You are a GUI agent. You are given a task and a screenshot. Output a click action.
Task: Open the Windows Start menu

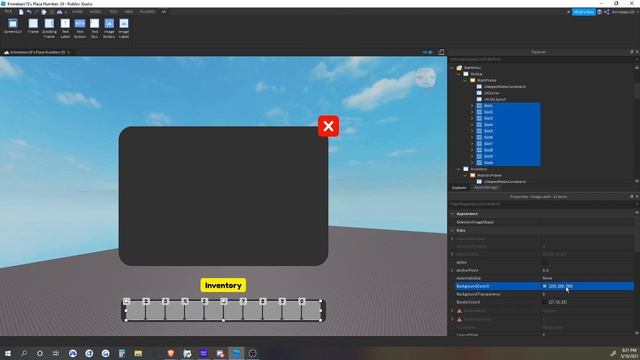tap(8, 353)
